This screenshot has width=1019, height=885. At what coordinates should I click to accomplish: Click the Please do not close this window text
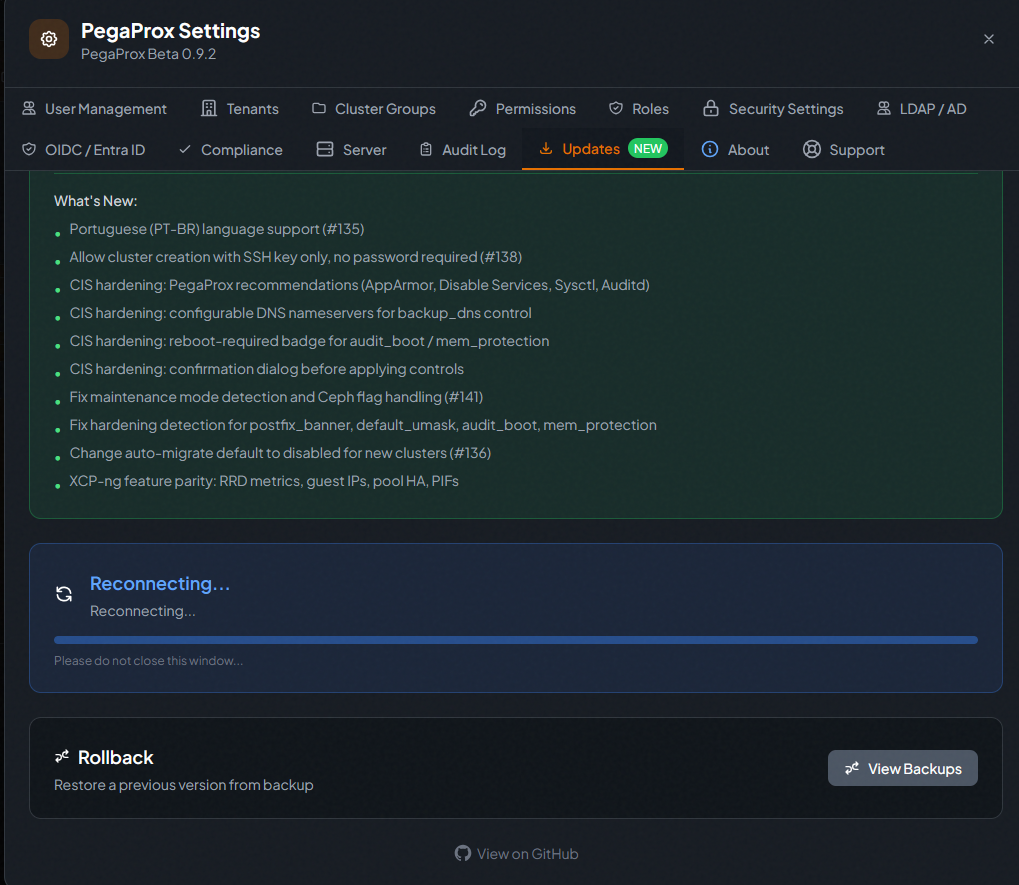coord(148,661)
